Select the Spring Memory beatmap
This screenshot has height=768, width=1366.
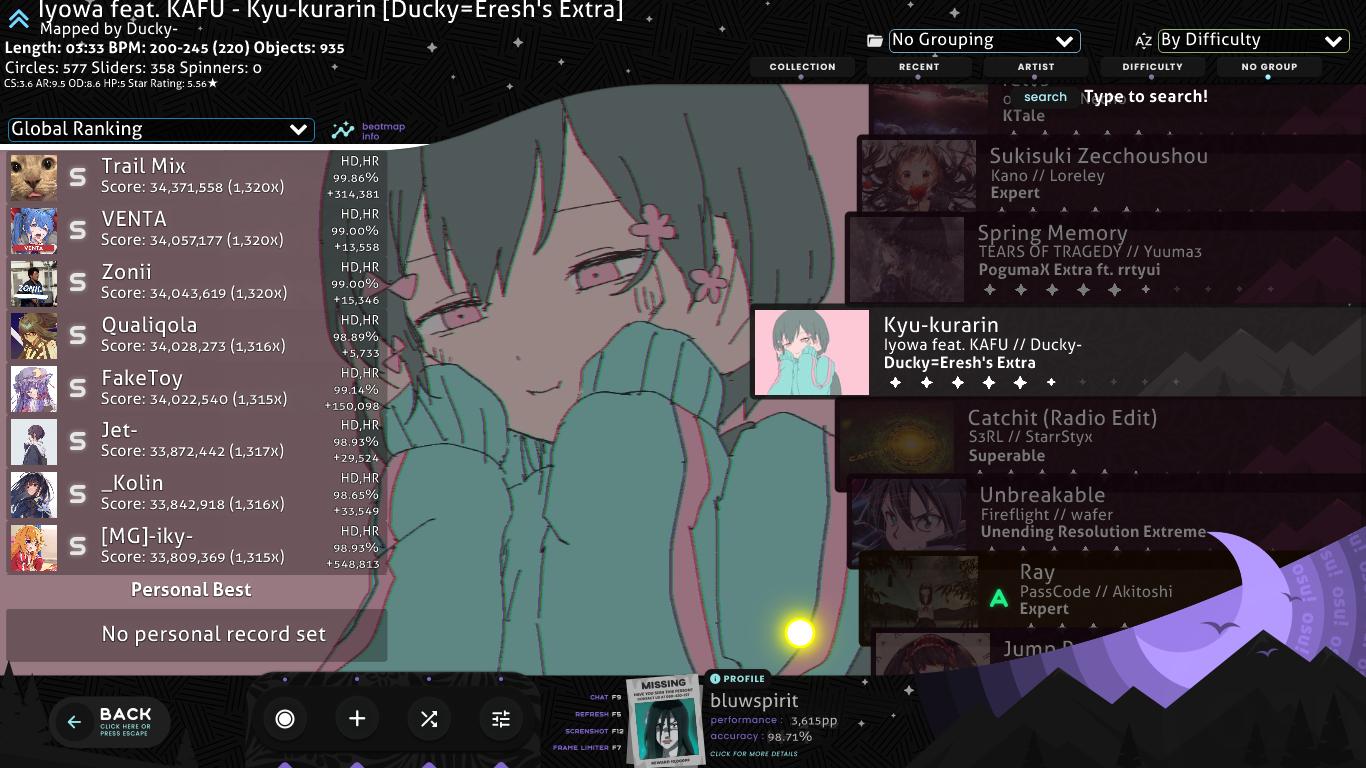click(x=1105, y=258)
